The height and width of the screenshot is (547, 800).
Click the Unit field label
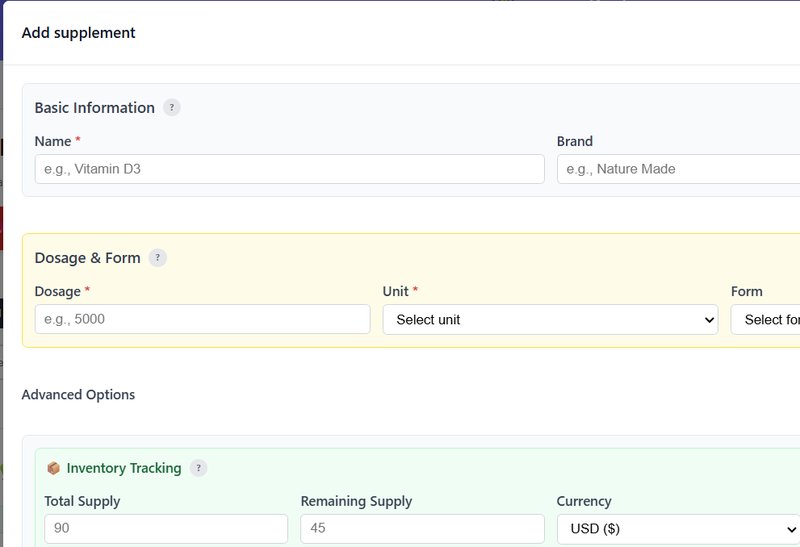pos(396,292)
